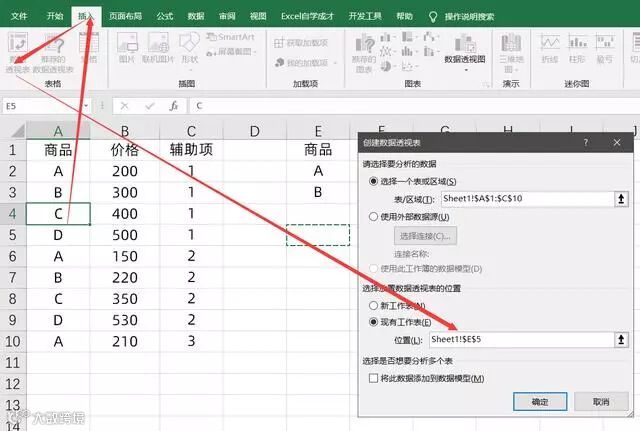The image size is (640, 431).
Task: Click cell with price 530
Action: click(124, 320)
